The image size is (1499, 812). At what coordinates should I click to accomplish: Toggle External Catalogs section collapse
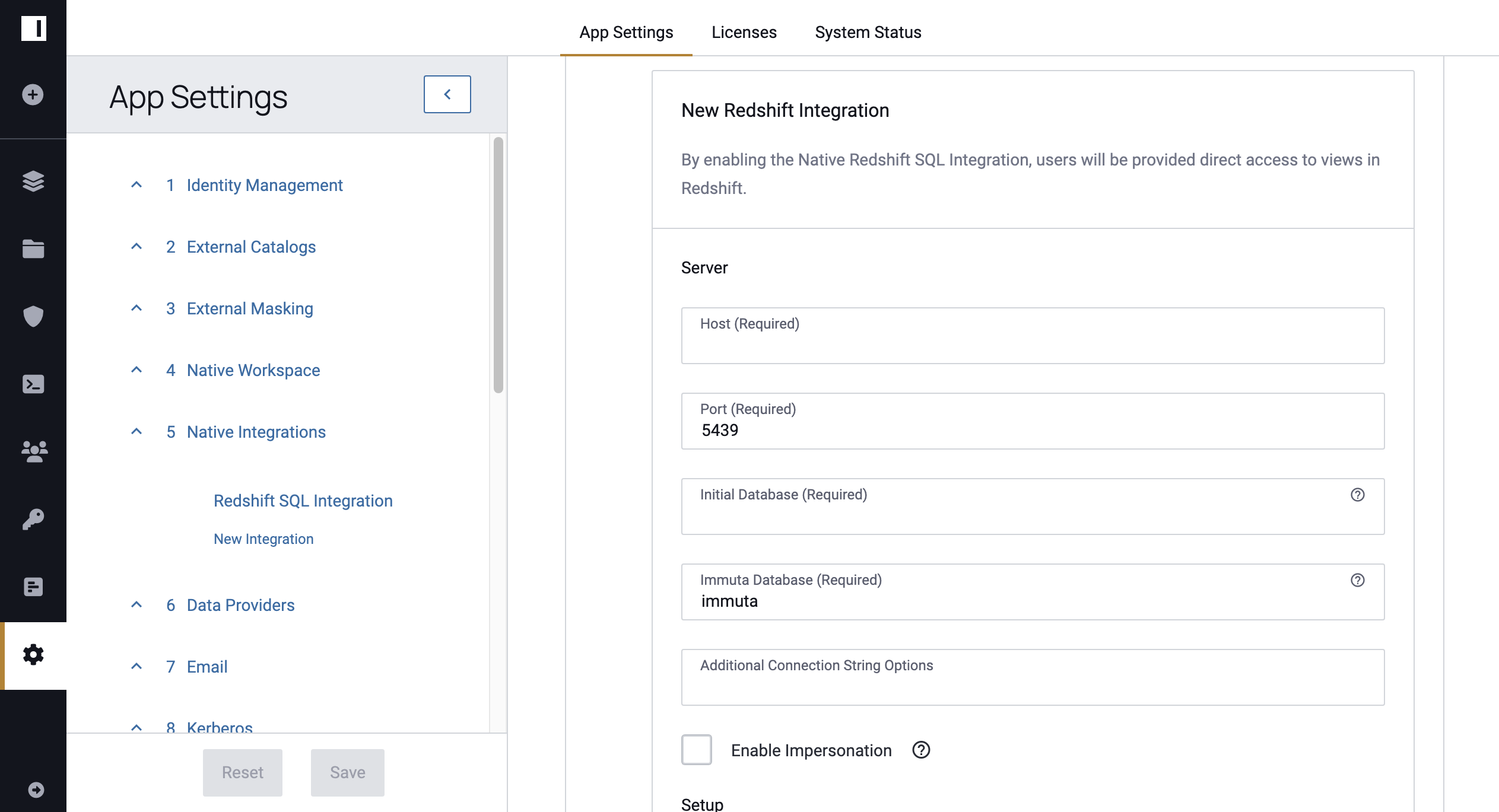[x=136, y=247]
